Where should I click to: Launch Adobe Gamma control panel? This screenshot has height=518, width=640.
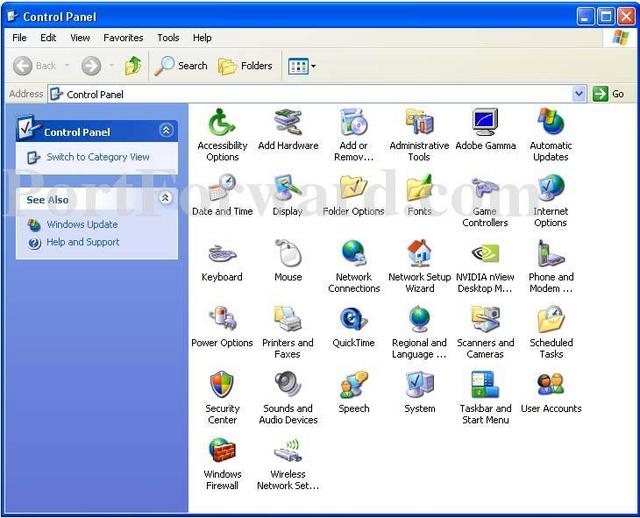(x=485, y=123)
